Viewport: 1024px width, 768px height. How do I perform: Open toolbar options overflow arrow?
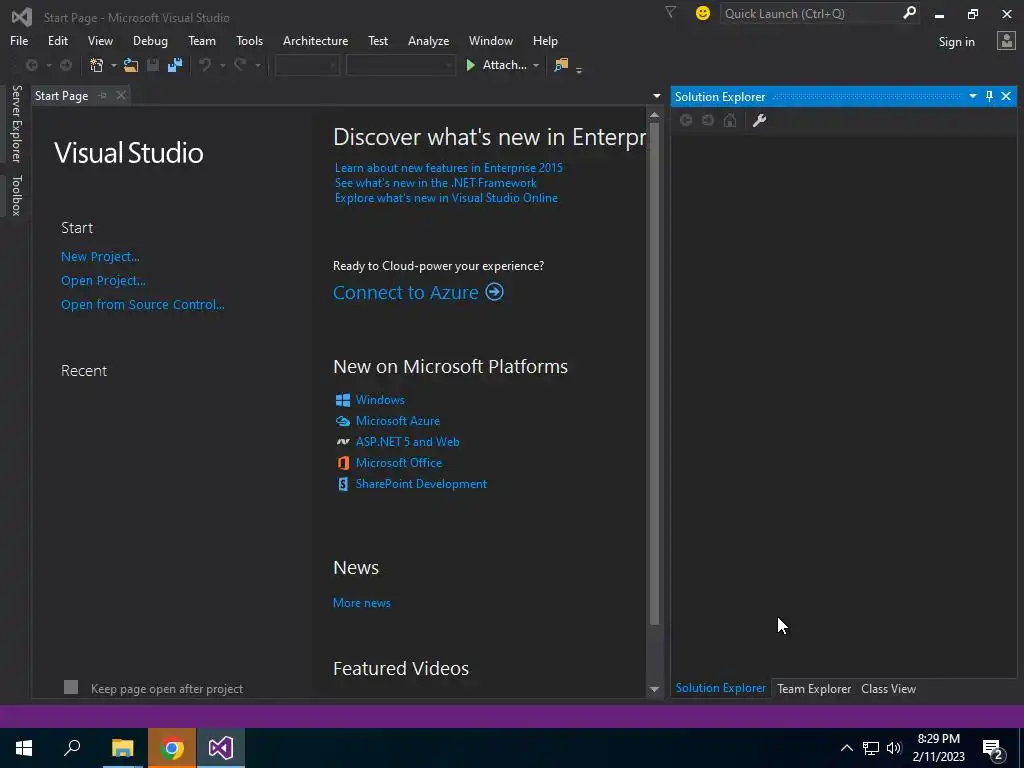(579, 70)
